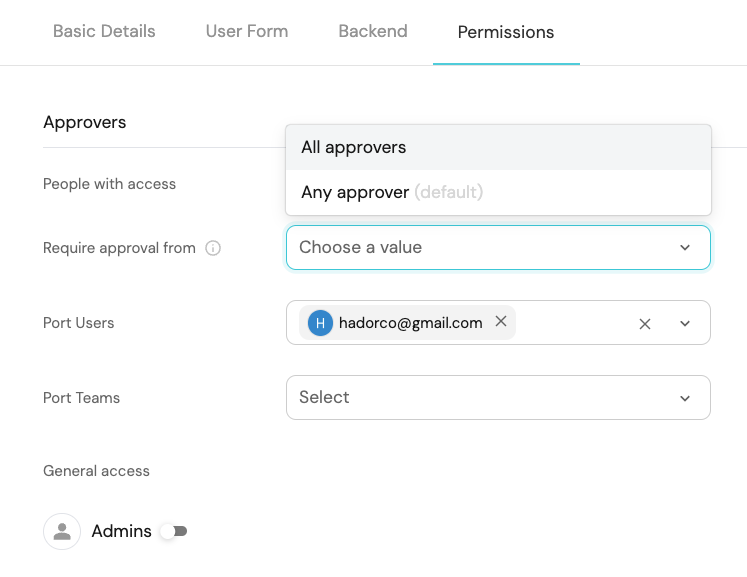747x577 pixels.
Task: Remove hadorco@gmail.com chip using its X
Action: (x=501, y=322)
